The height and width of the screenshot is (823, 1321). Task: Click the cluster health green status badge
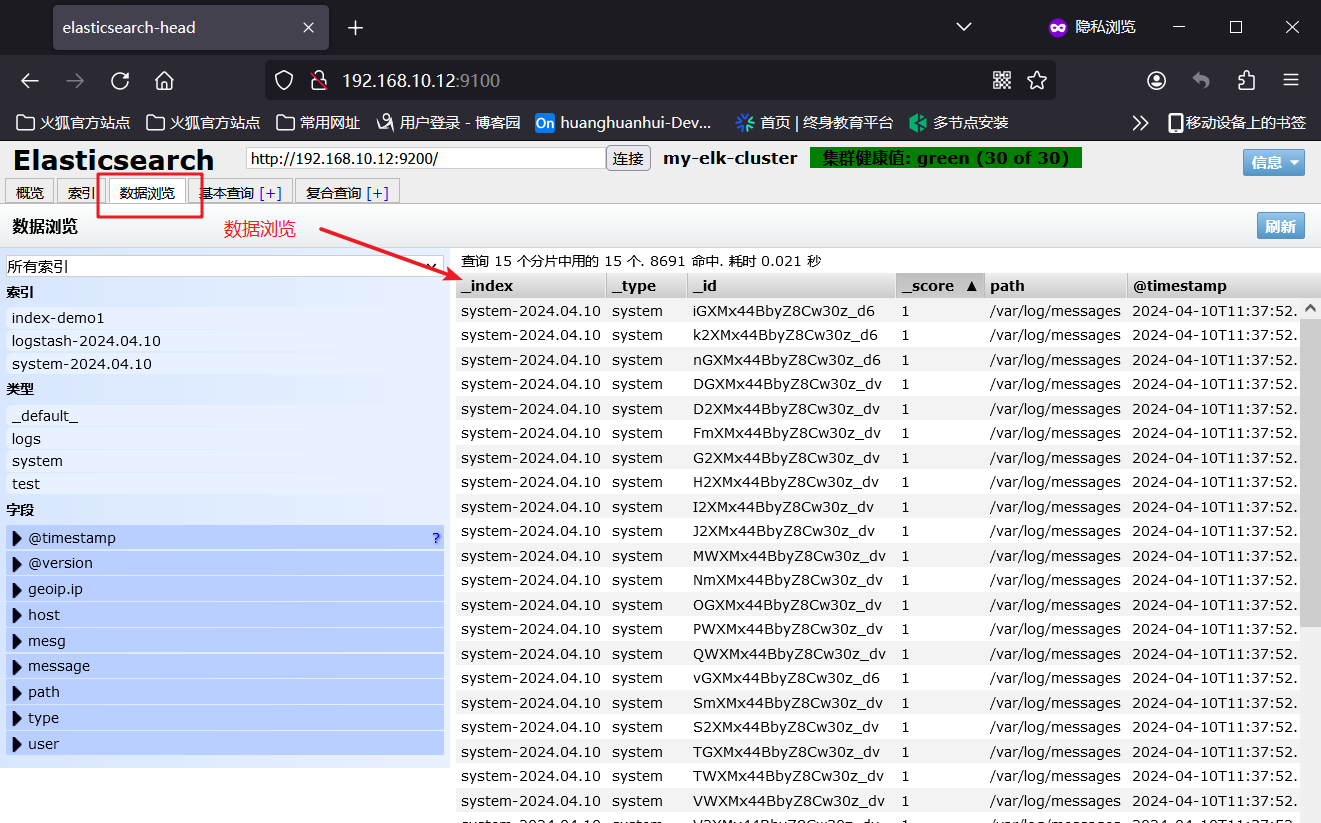(946, 158)
